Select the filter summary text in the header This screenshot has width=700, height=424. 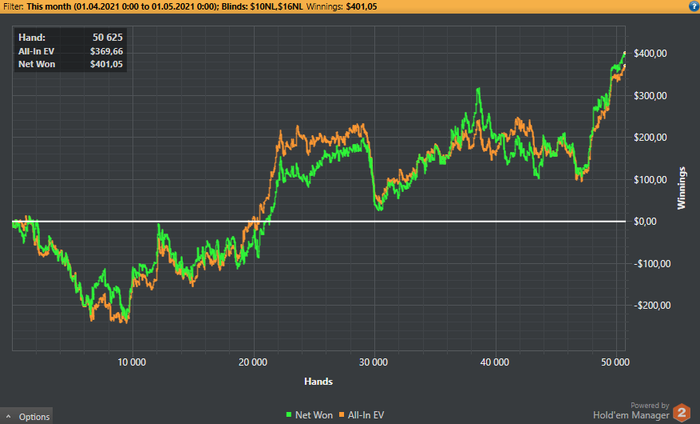coord(190,6)
